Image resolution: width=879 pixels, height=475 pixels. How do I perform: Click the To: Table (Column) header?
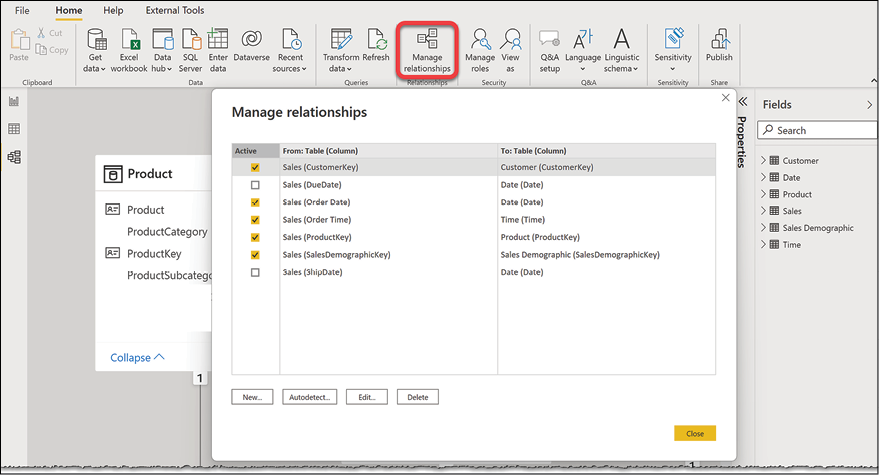tap(607, 151)
